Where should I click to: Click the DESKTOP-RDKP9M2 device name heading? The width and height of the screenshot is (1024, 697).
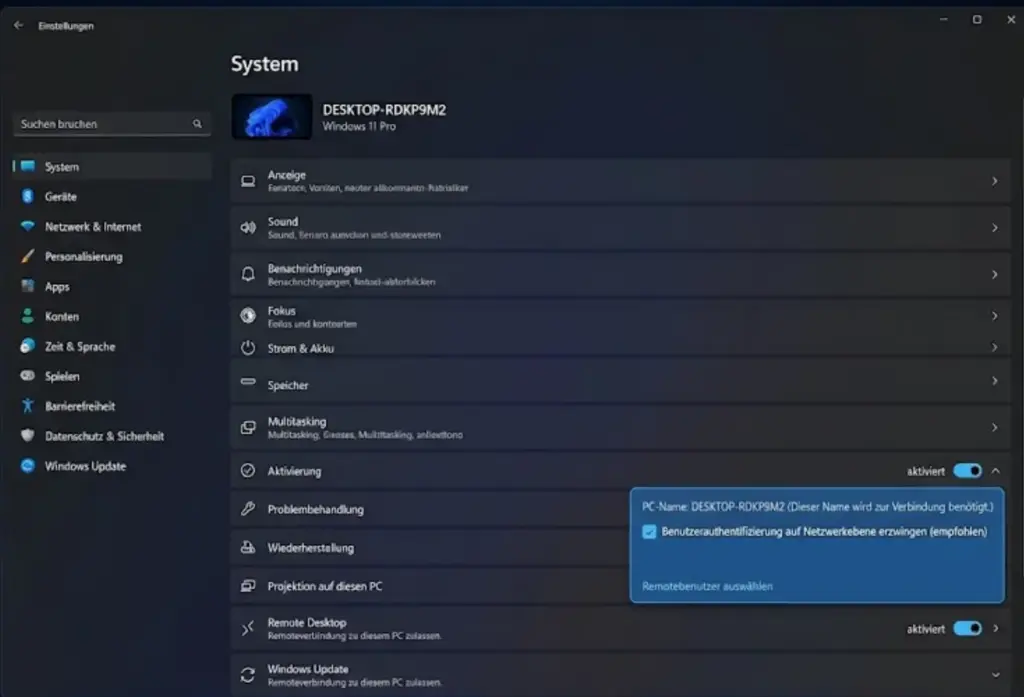coord(384,110)
